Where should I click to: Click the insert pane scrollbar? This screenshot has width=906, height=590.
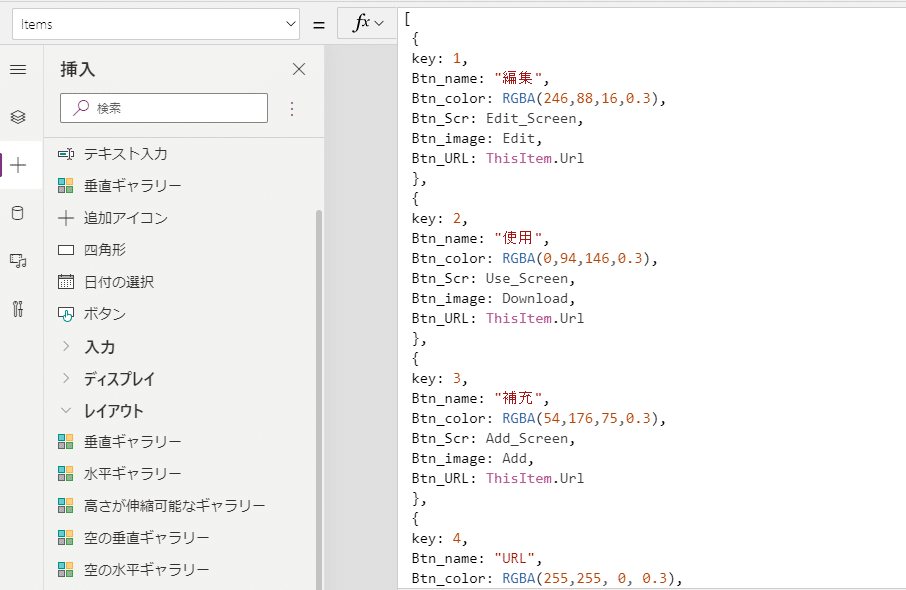pos(318,399)
